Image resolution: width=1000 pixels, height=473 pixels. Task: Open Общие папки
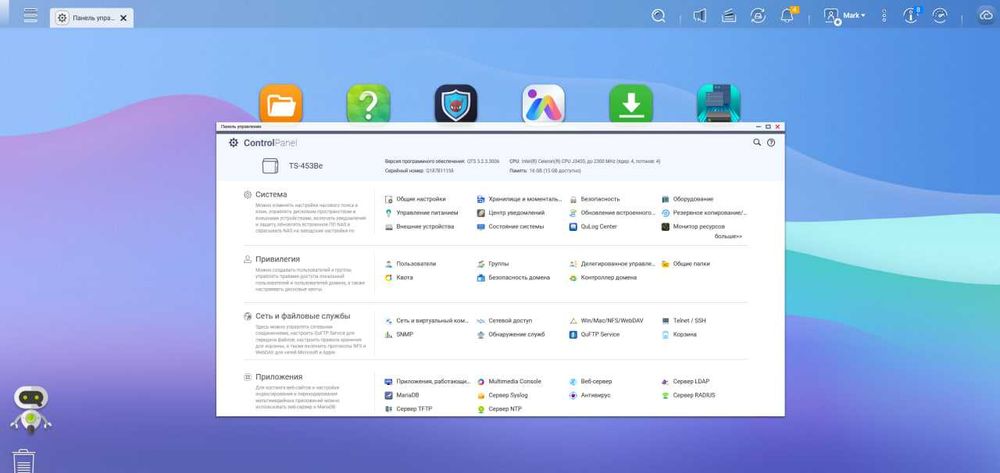tap(686, 264)
